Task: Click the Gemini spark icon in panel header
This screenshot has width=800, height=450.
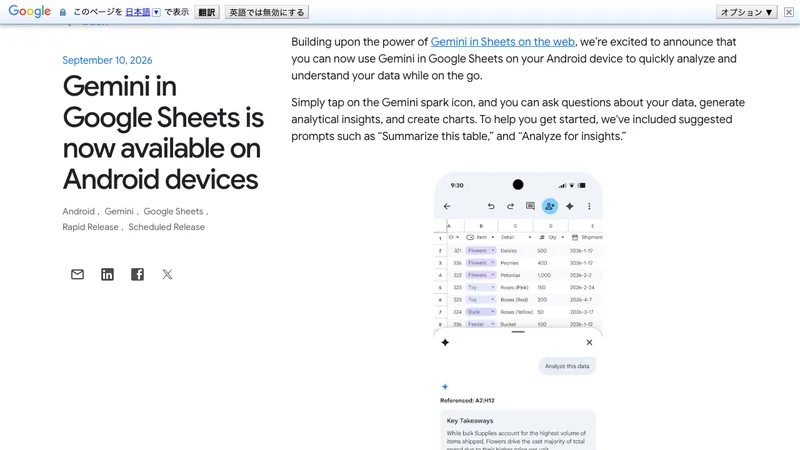Action: tap(445, 342)
